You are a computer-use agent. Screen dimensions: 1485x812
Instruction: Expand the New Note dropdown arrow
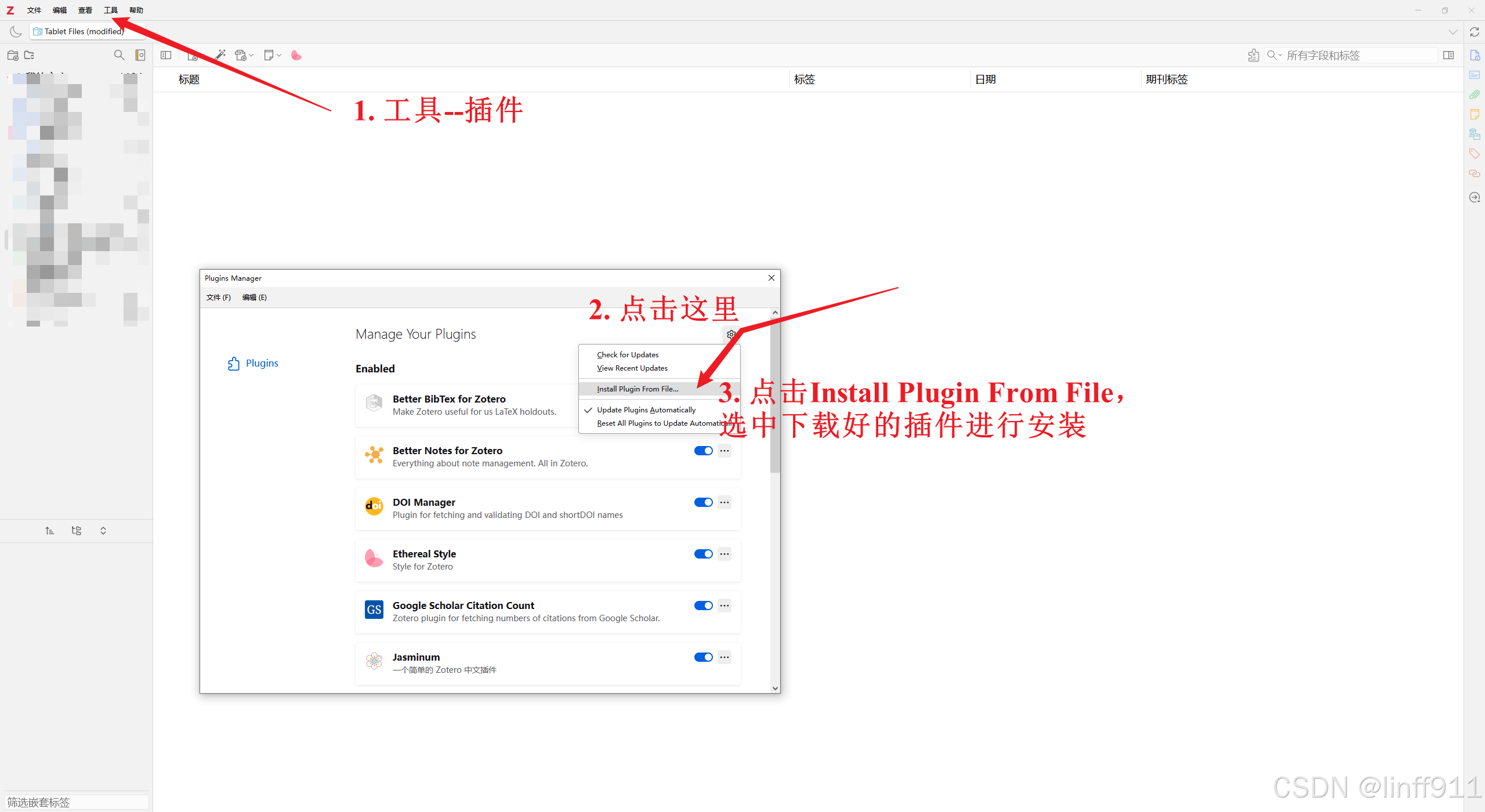pos(279,56)
